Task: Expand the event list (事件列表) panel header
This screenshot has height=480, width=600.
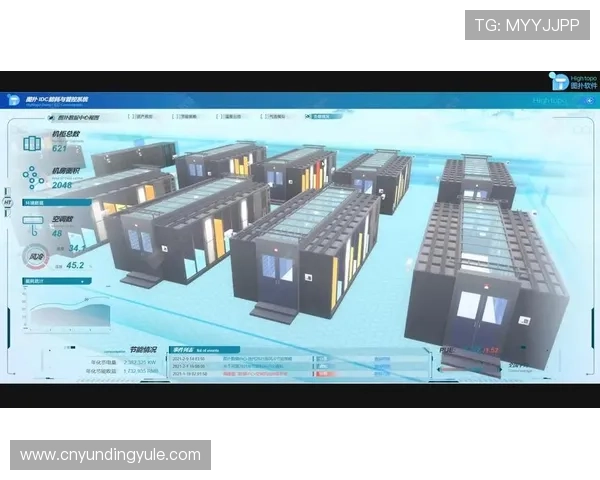Action: point(190,350)
